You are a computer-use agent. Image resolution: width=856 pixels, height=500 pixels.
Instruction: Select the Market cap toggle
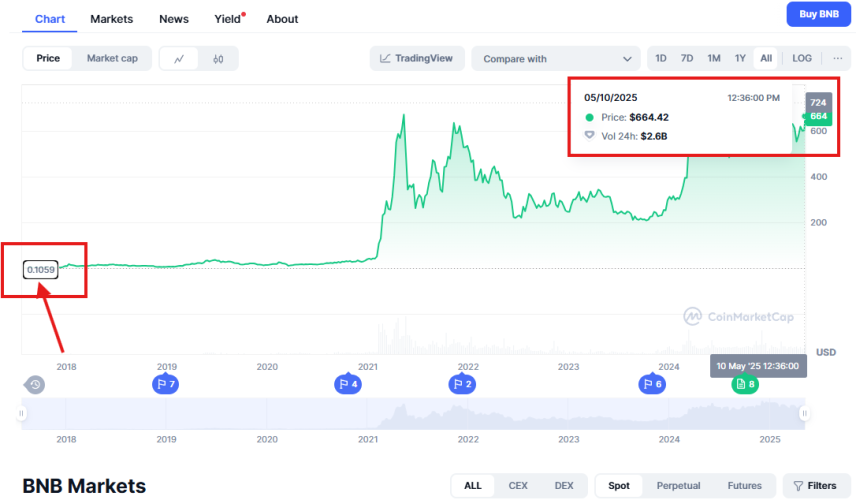coord(112,58)
